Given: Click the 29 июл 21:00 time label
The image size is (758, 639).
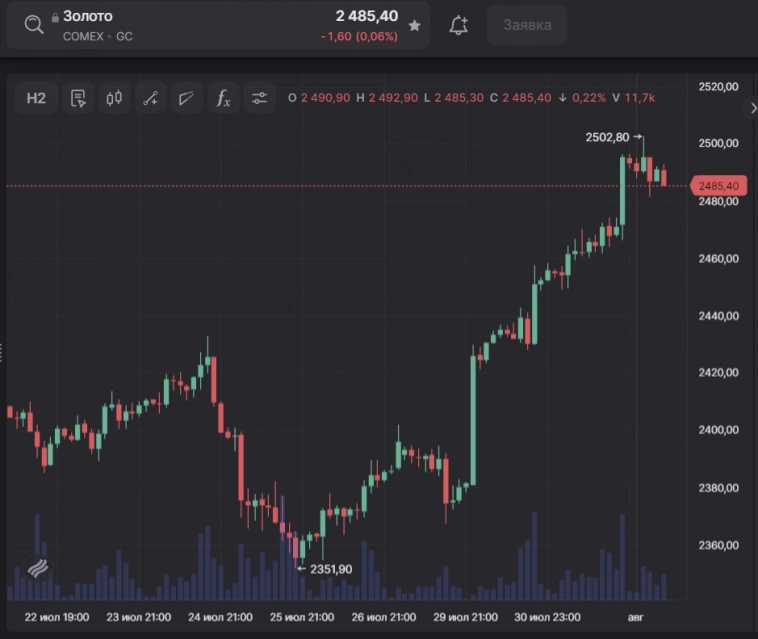Looking at the screenshot, I should click(465, 617).
